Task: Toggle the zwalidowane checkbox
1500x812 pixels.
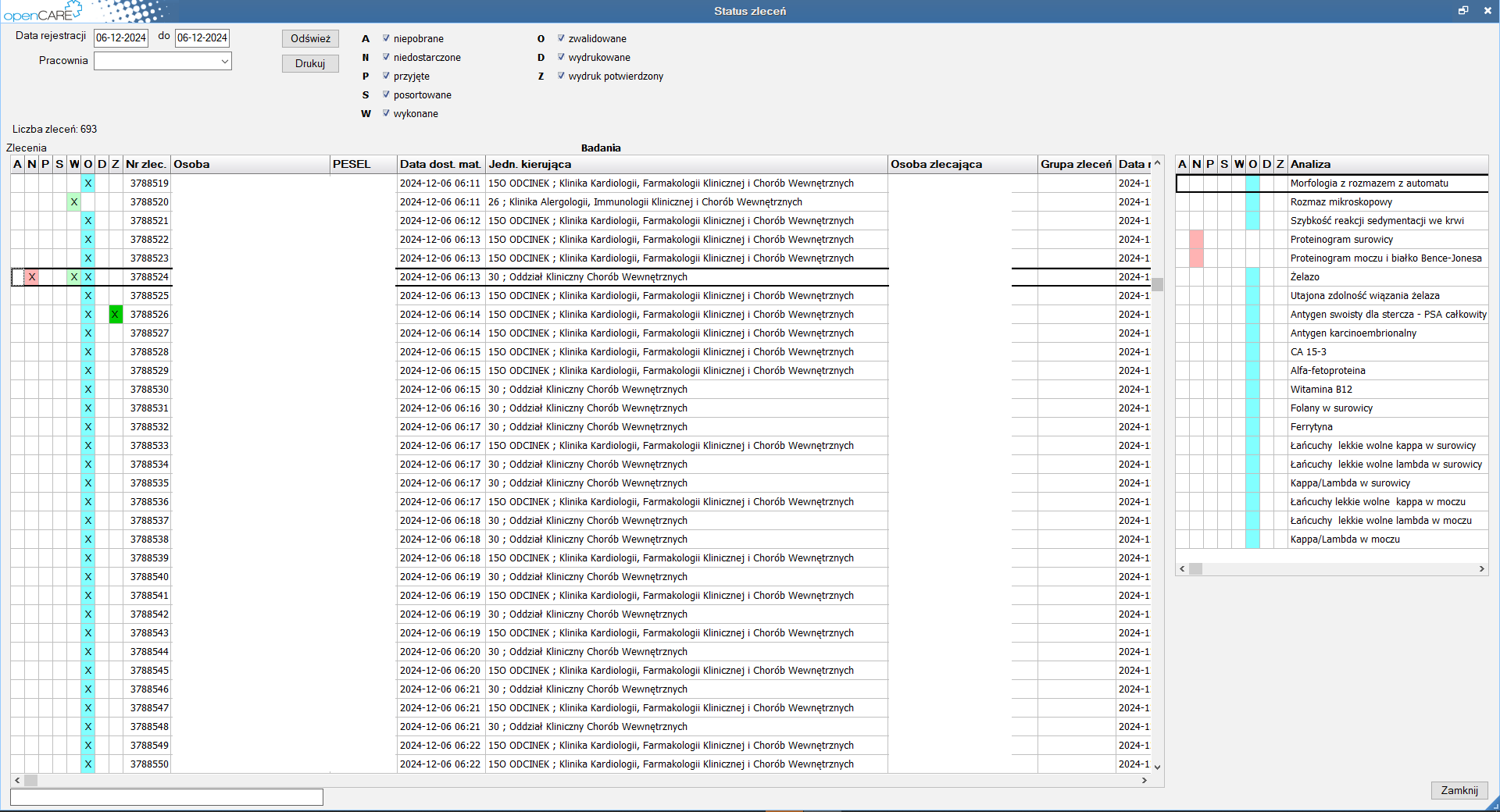Action: pos(561,38)
